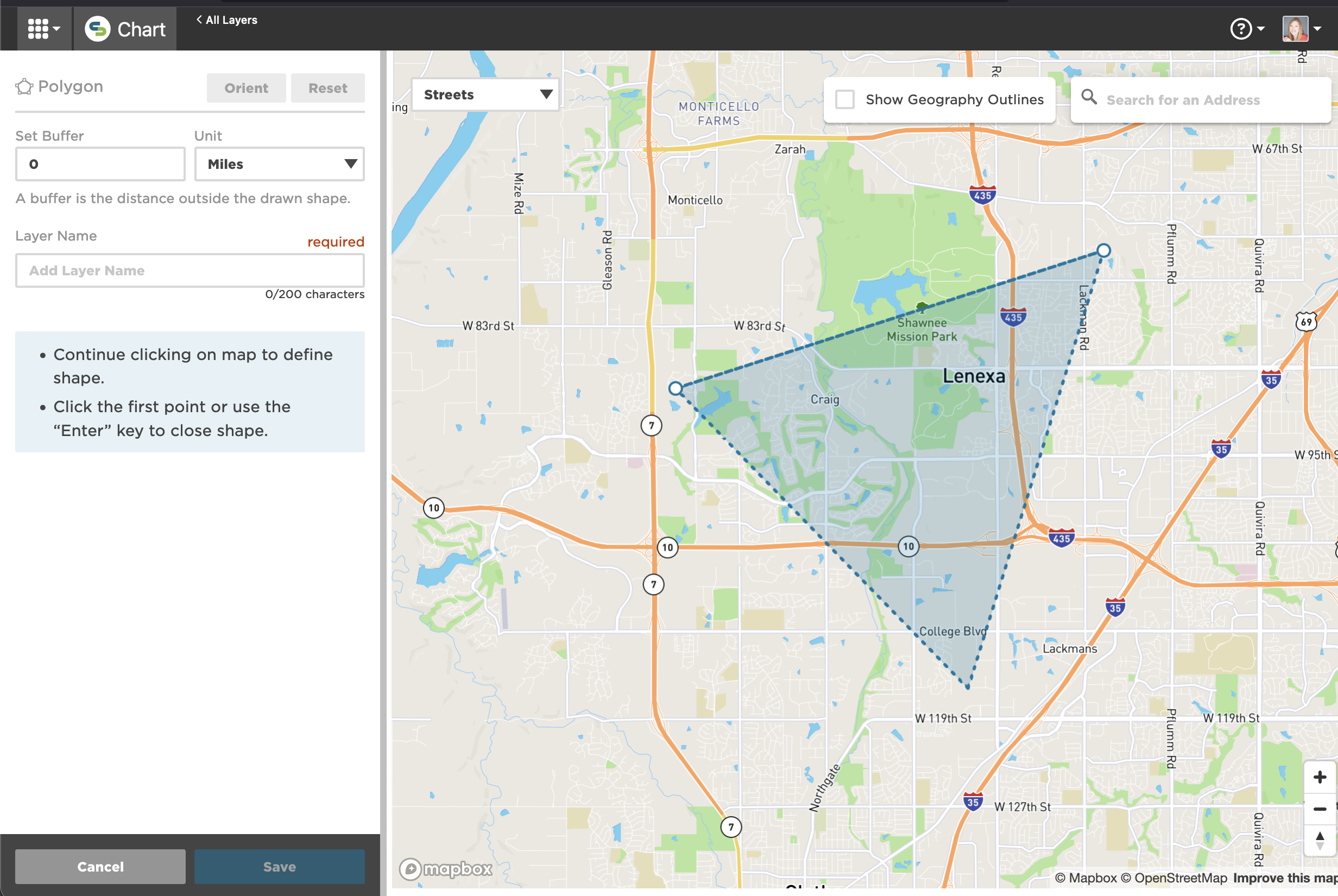Image resolution: width=1338 pixels, height=896 pixels.
Task: Zoom in the map with plus
Action: [x=1320, y=777]
